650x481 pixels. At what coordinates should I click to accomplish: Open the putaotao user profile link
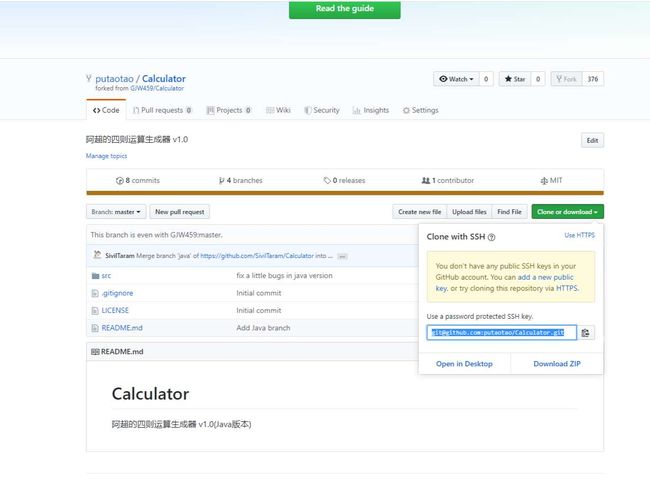[x=114, y=78]
